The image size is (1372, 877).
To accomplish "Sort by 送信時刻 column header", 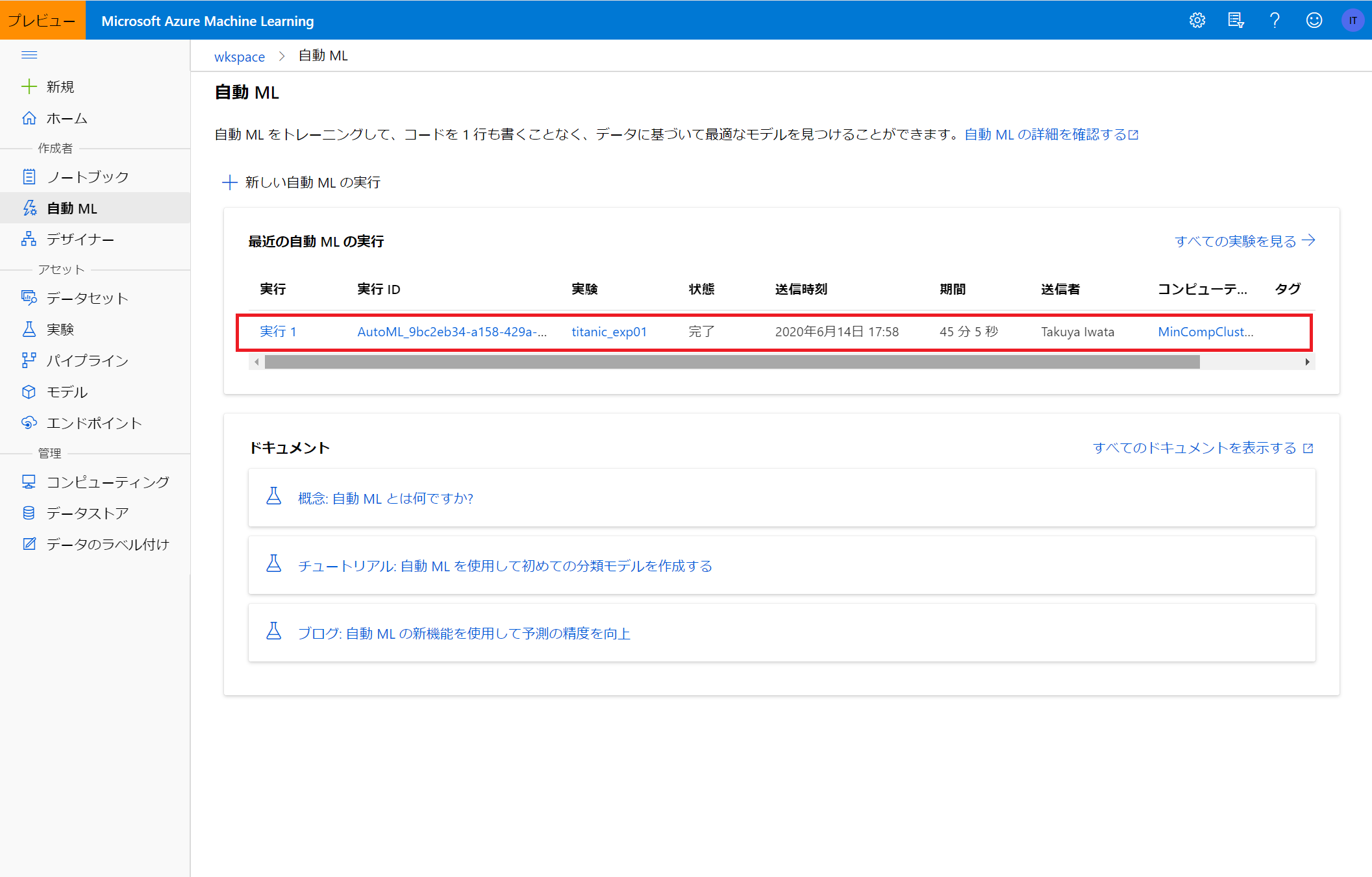I will pyautogui.click(x=801, y=290).
